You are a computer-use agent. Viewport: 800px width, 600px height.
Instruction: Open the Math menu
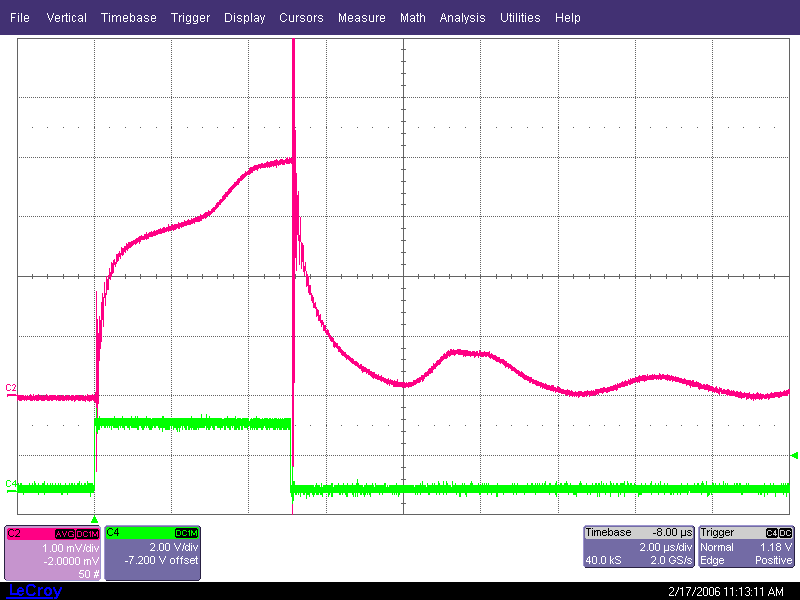pyautogui.click(x=413, y=18)
